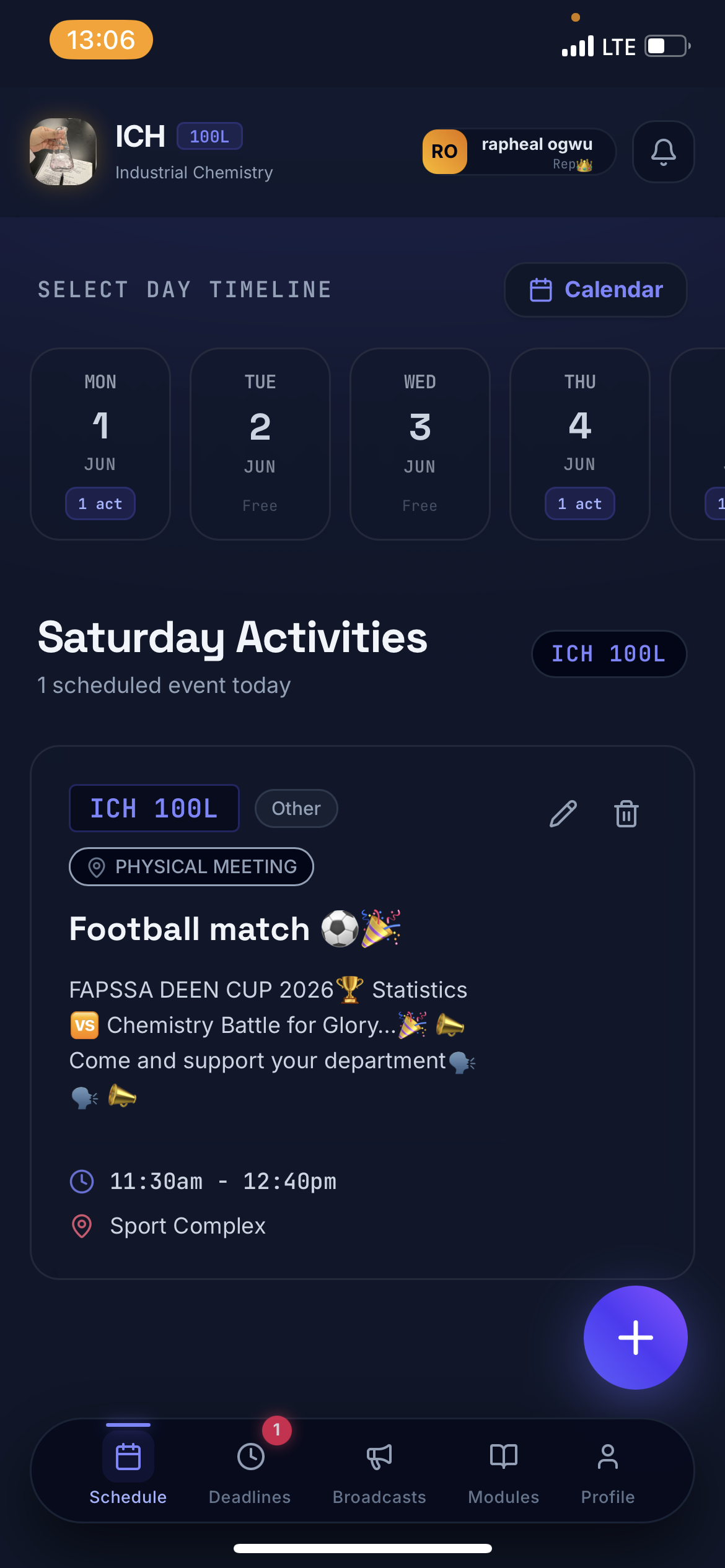The image size is (725, 1568).
Task: Choose Wednesday 3 June
Action: tap(420, 444)
